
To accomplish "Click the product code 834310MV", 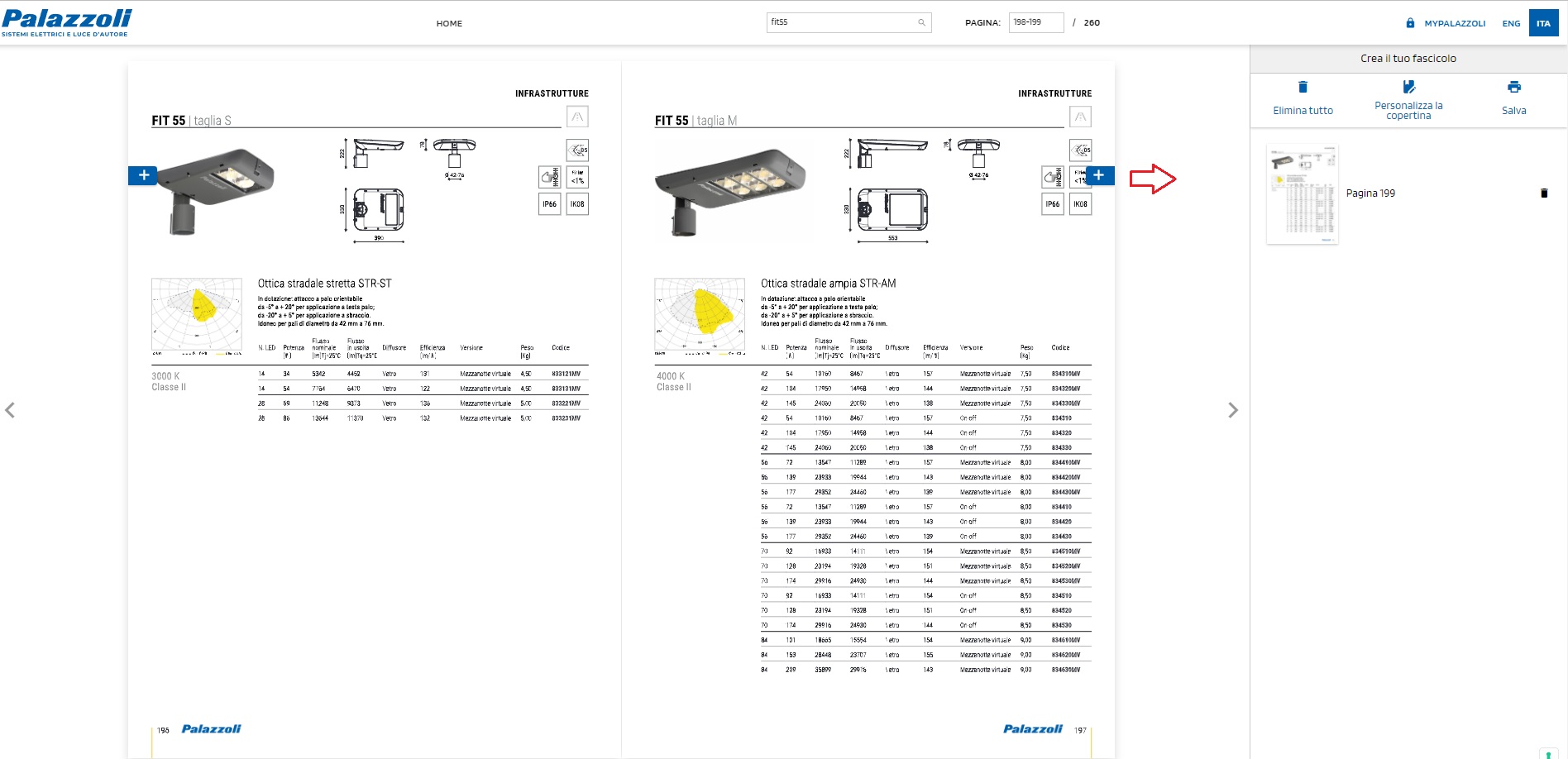I will [1066, 374].
